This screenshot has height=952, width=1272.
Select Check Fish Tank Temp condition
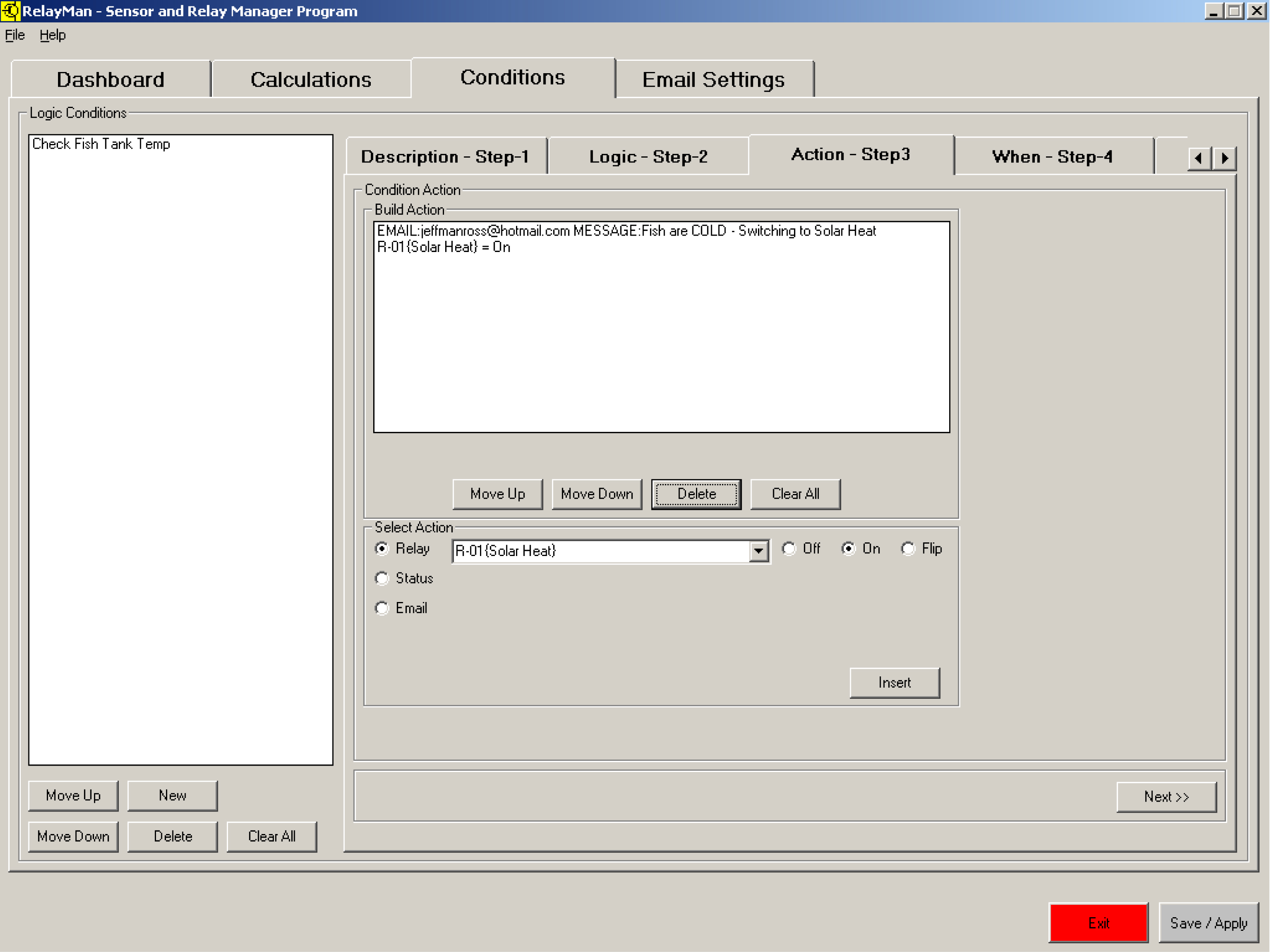pyautogui.click(x=101, y=144)
